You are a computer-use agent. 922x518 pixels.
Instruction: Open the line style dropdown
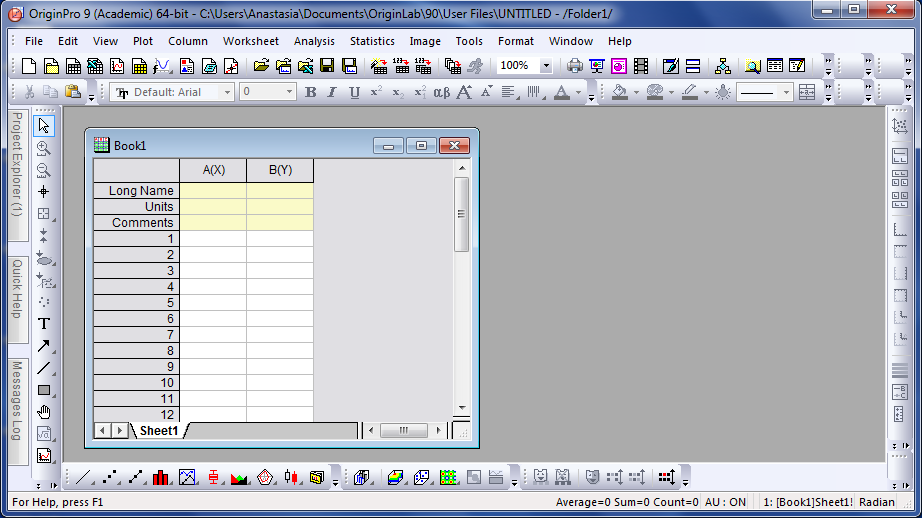786,92
